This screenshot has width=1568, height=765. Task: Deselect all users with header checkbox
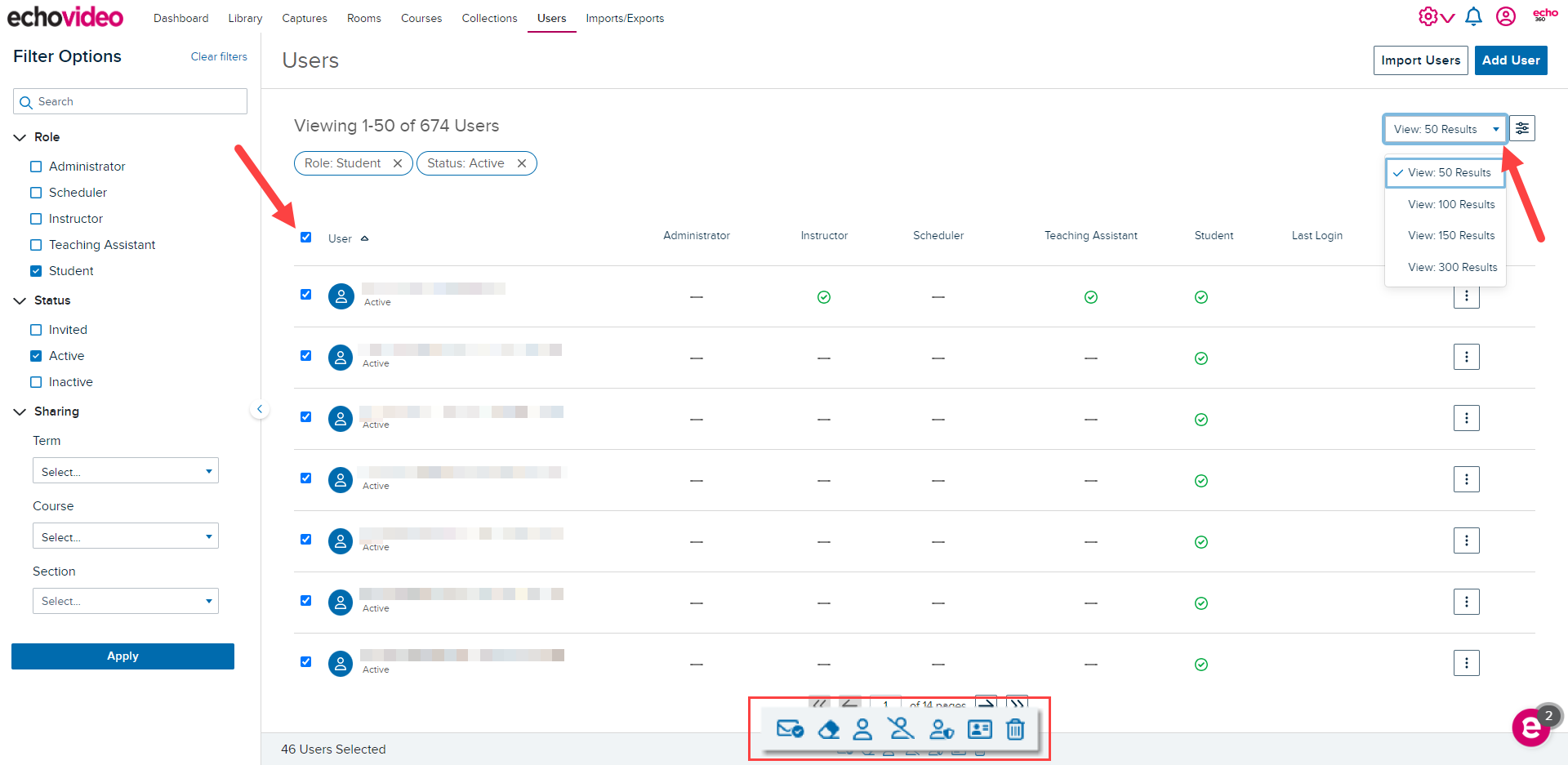305,238
